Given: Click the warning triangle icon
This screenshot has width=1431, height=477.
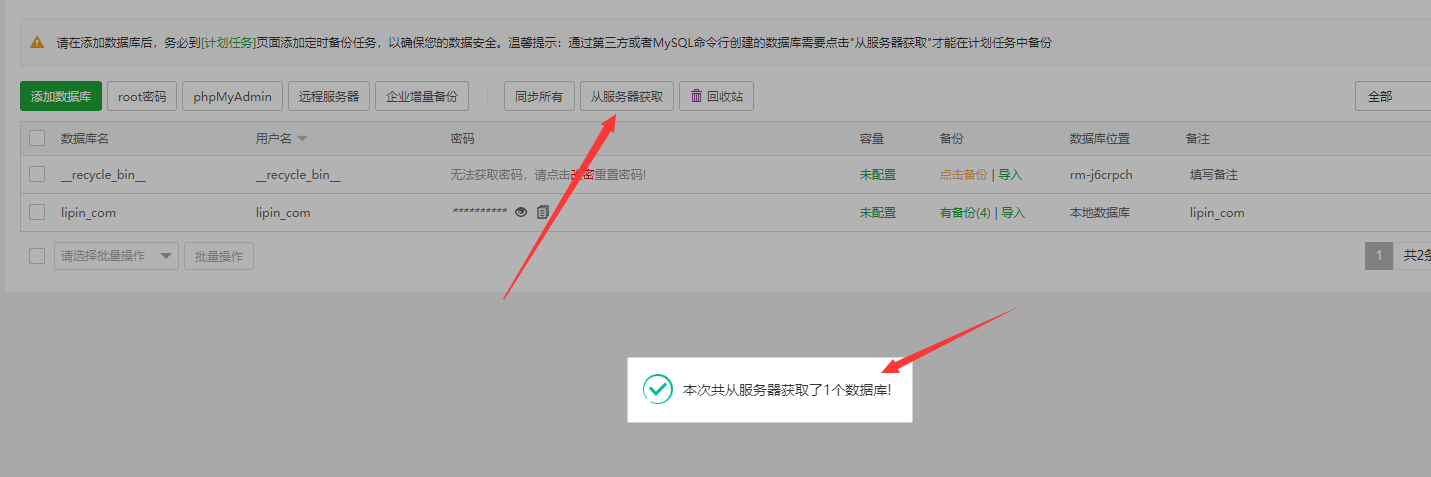Looking at the screenshot, I should click(x=37, y=43).
